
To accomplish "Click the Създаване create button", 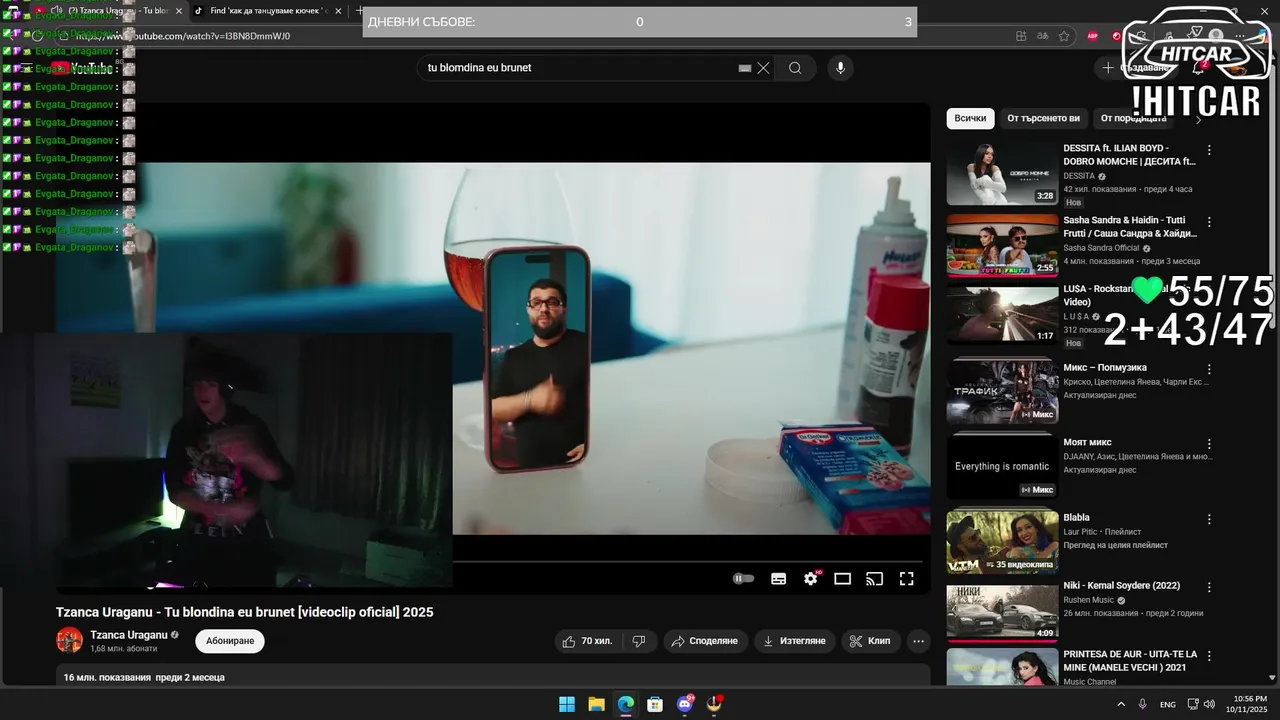I will 1136,68.
